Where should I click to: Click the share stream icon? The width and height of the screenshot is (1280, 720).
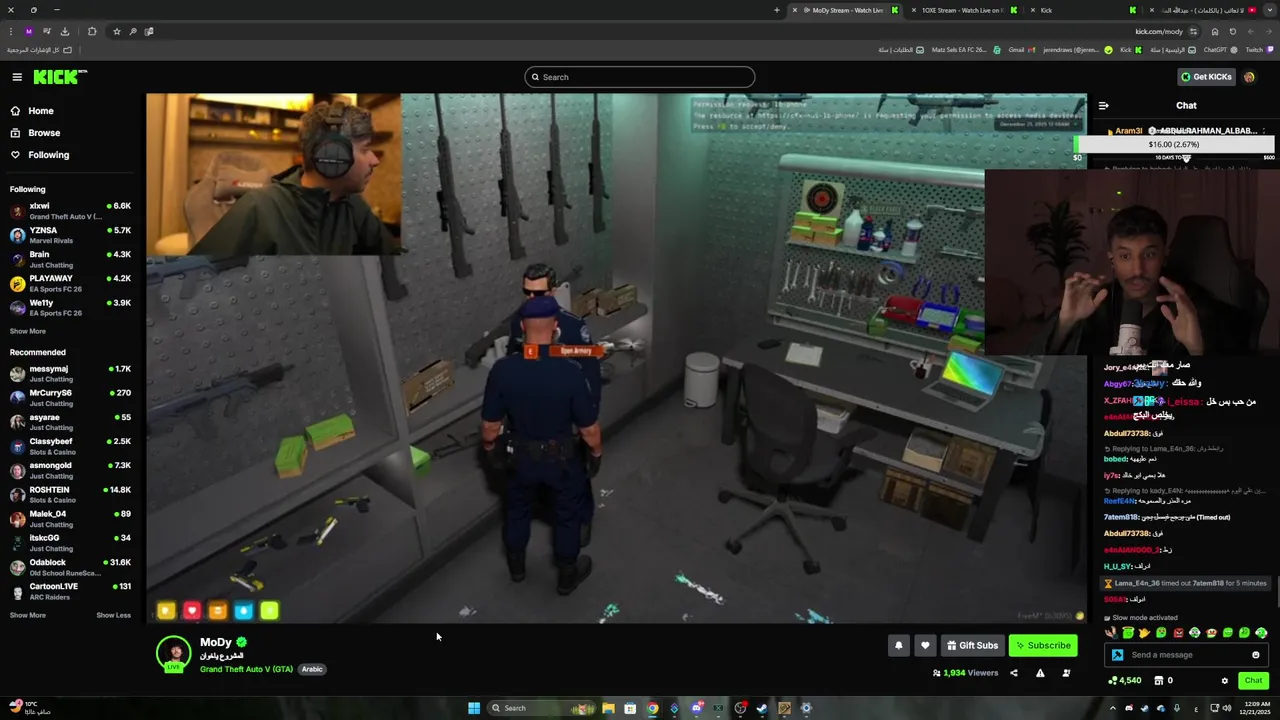point(1013,673)
